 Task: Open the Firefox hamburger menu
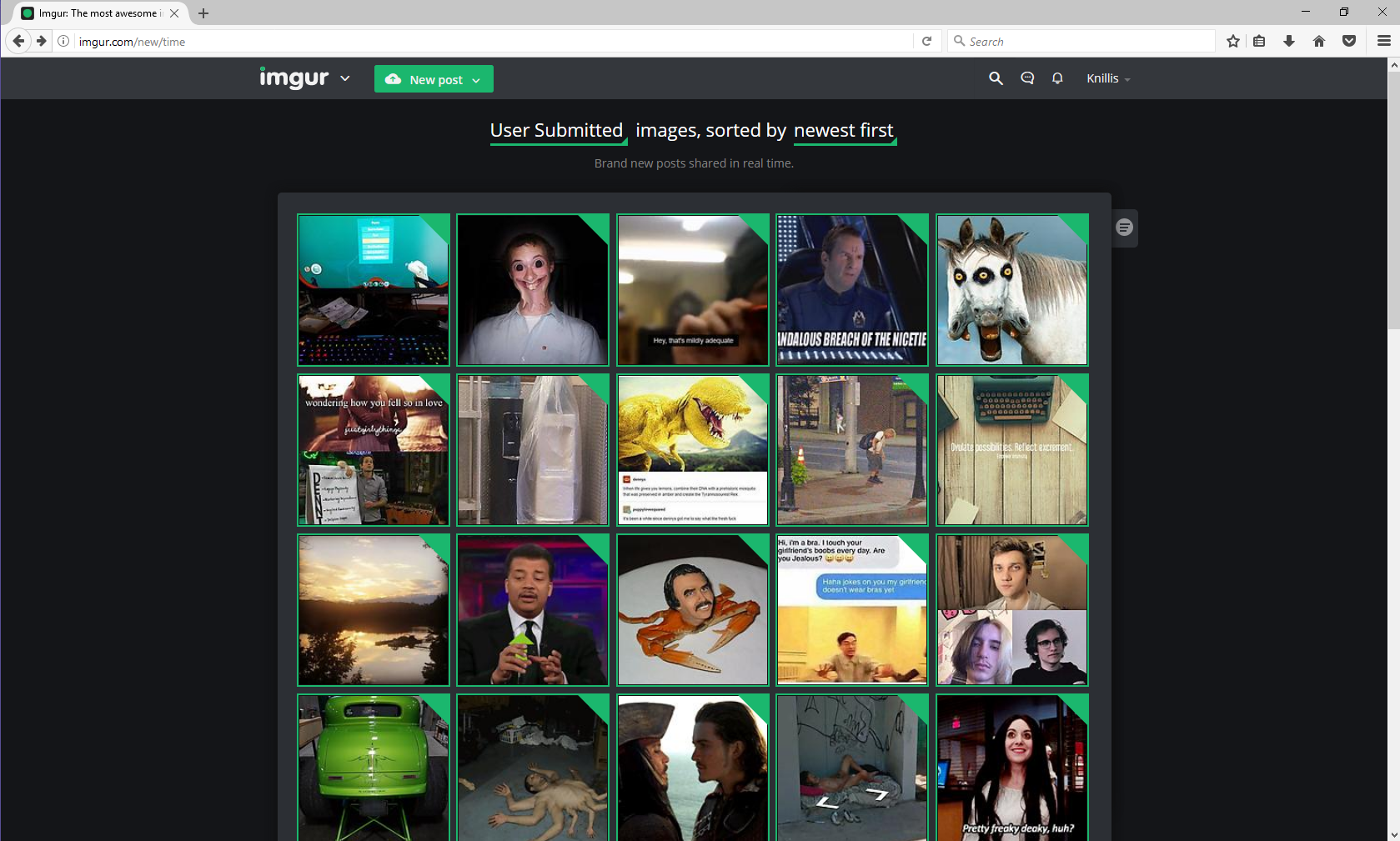pyautogui.click(x=1384, y=41)
